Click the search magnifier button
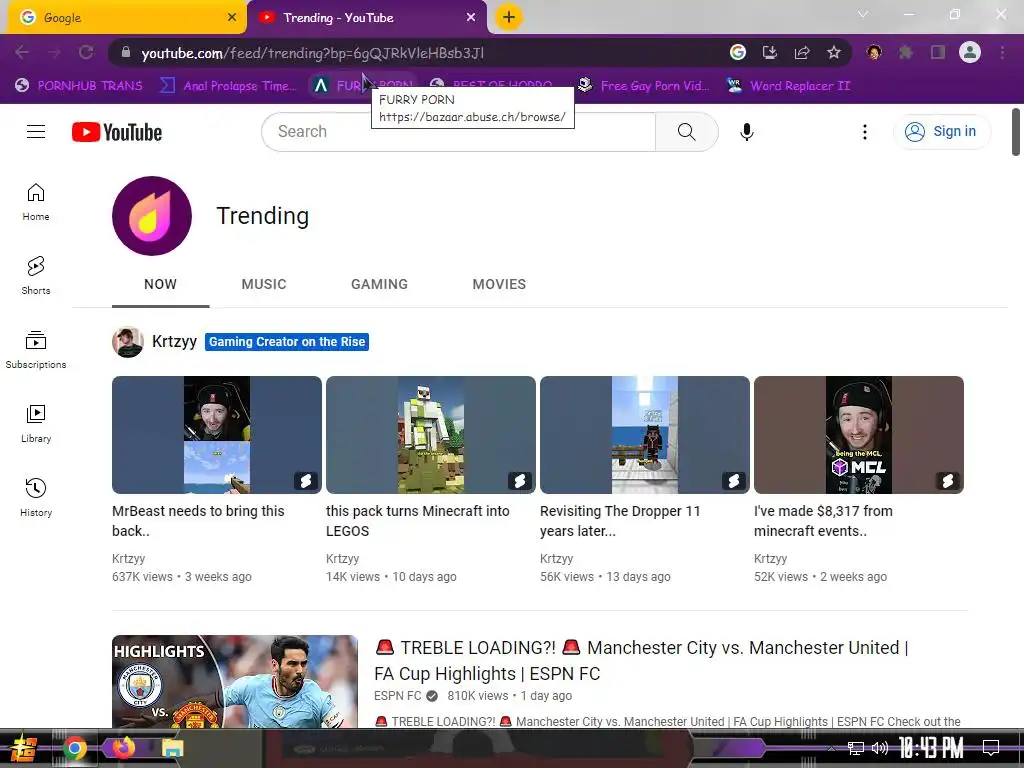This screenshot has height=768, width=1024. coord(686,132)
